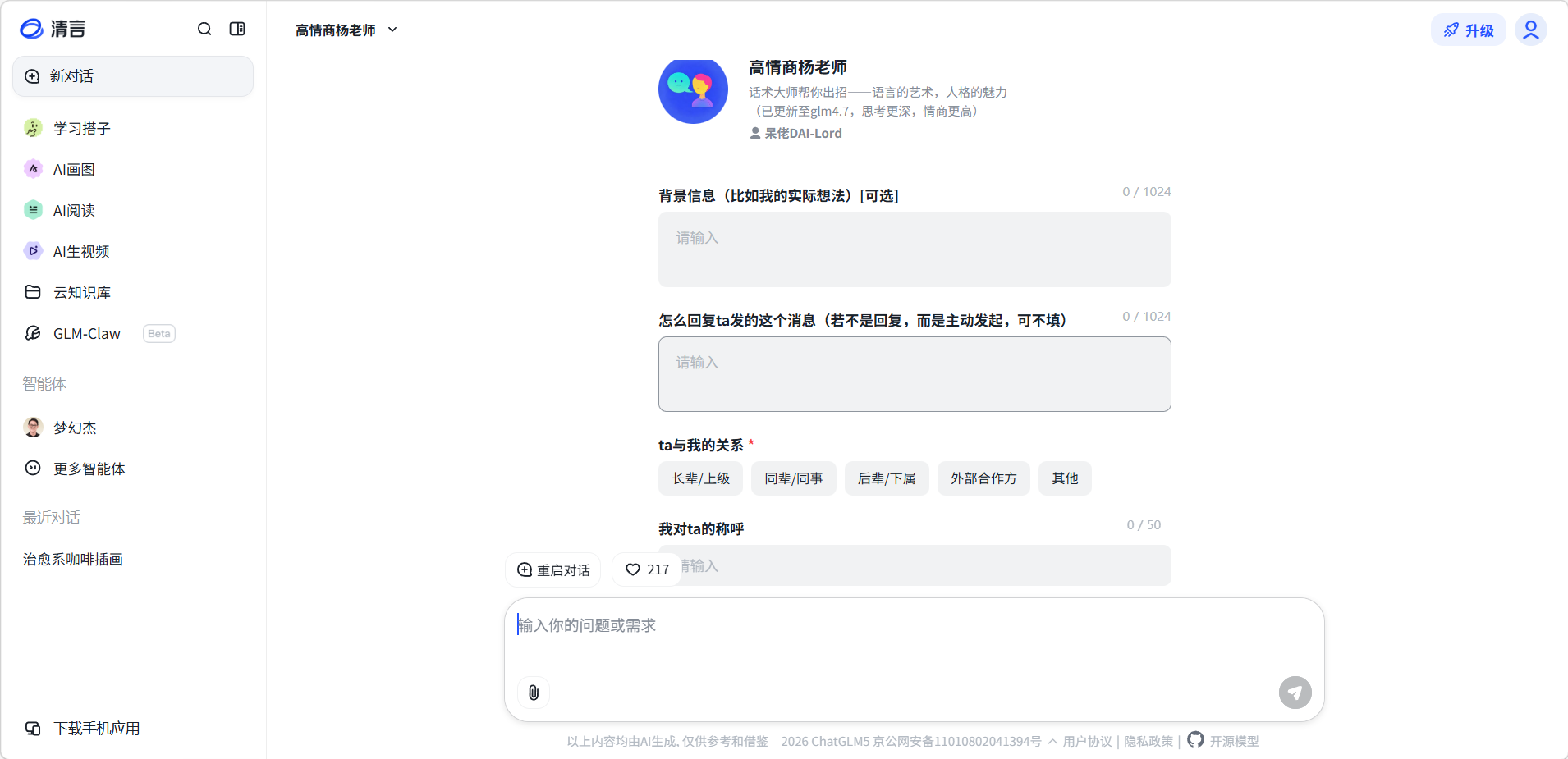Click author name 呆佬DAI-Lord

(803, 133)
